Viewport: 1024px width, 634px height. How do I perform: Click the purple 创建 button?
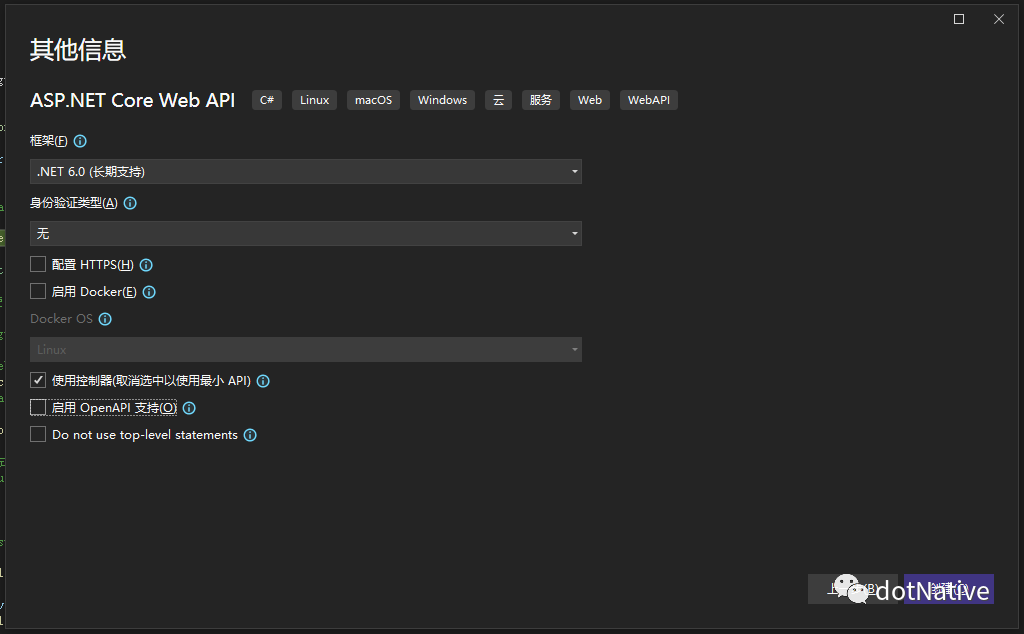pos(949,589)
